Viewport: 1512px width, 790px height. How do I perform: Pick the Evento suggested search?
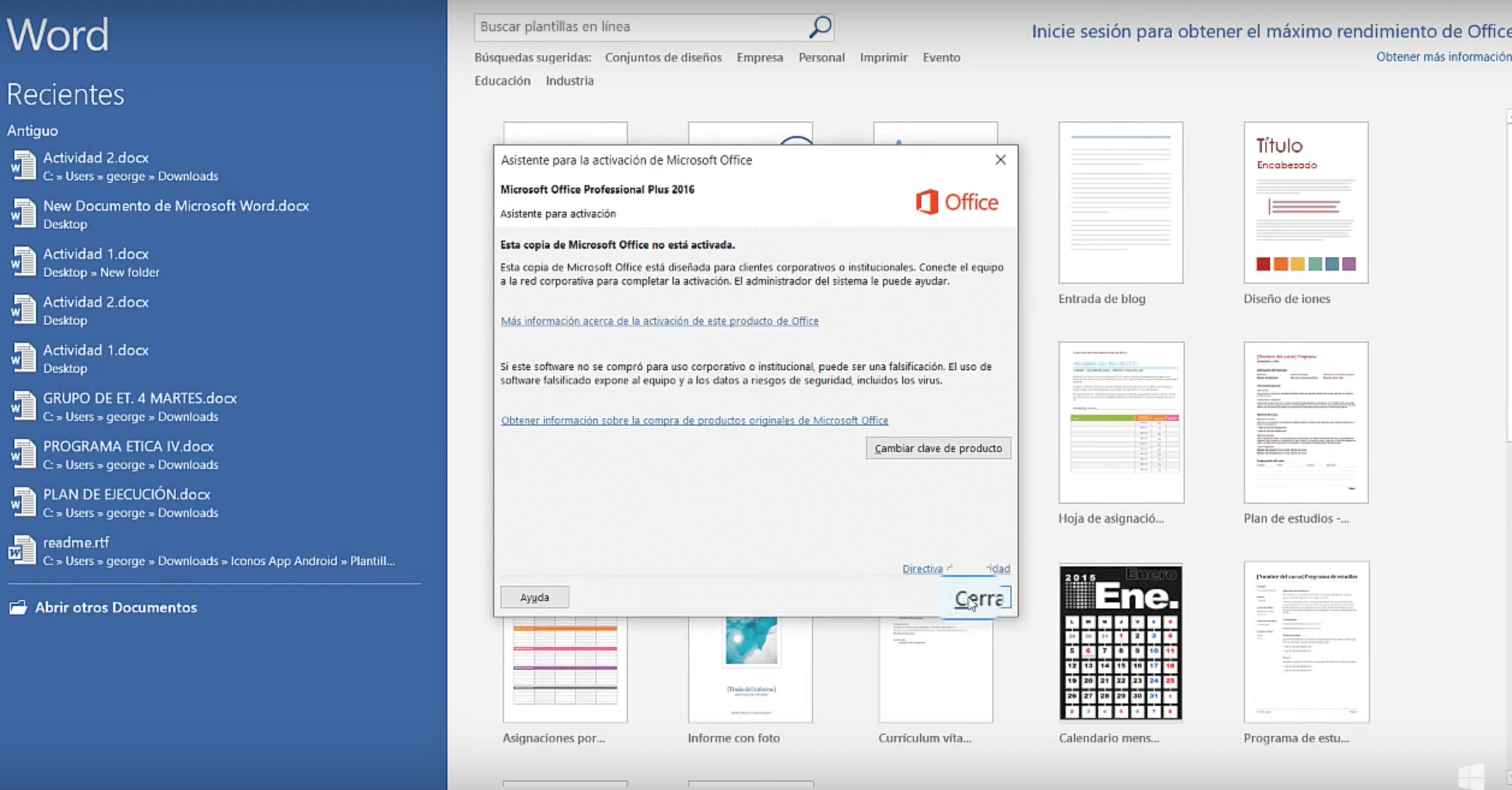coord(941,58)
